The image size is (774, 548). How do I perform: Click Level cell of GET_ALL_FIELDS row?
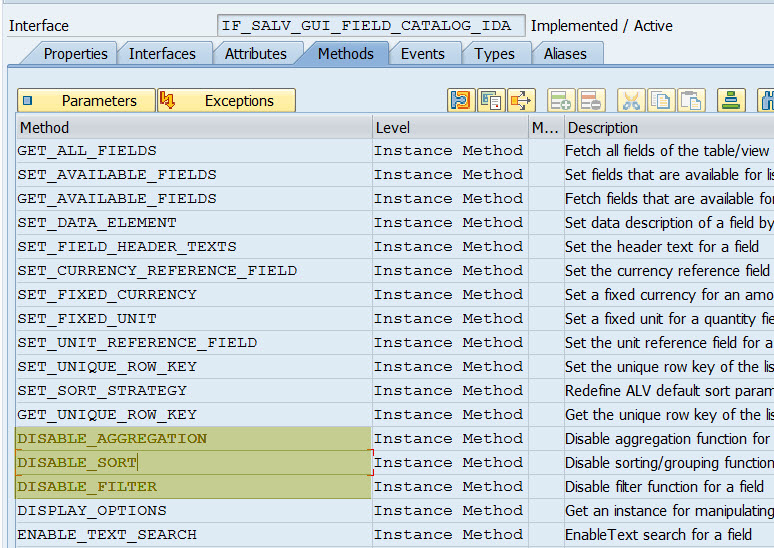450,151
